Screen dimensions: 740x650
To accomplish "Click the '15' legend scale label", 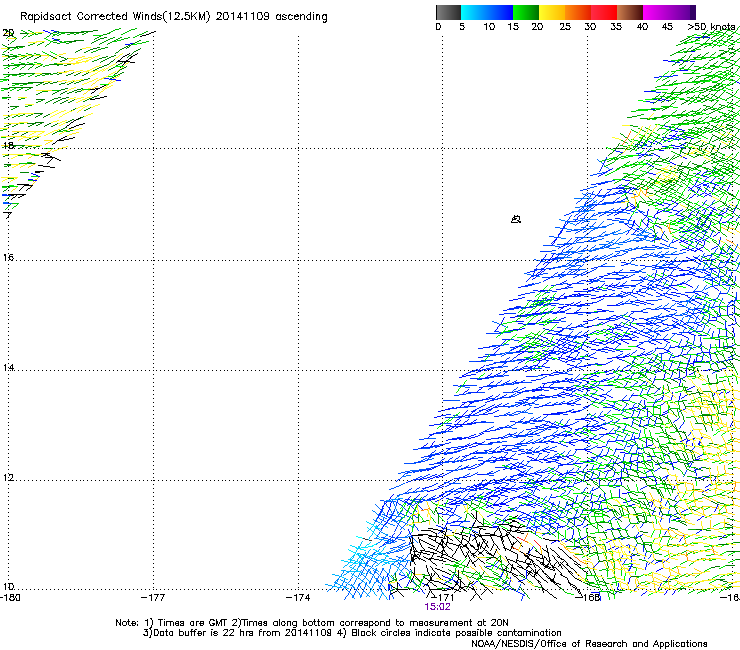I will 513,27.
